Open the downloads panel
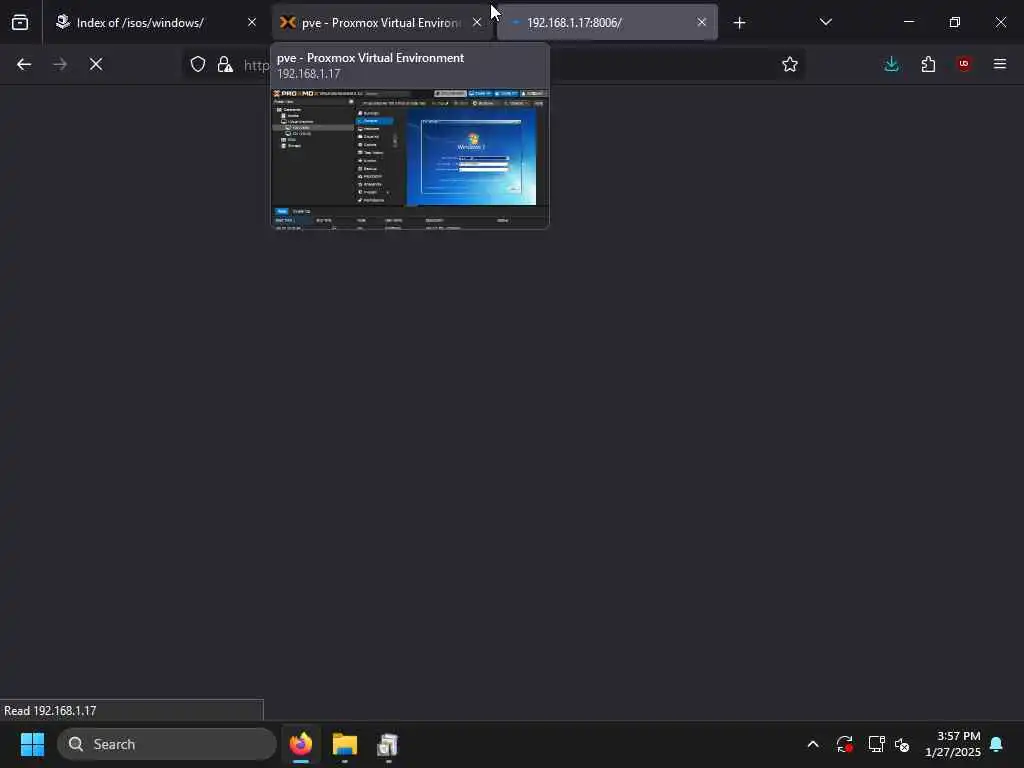This screenshot has width=1024, height=768. click(x=891, y=64)
